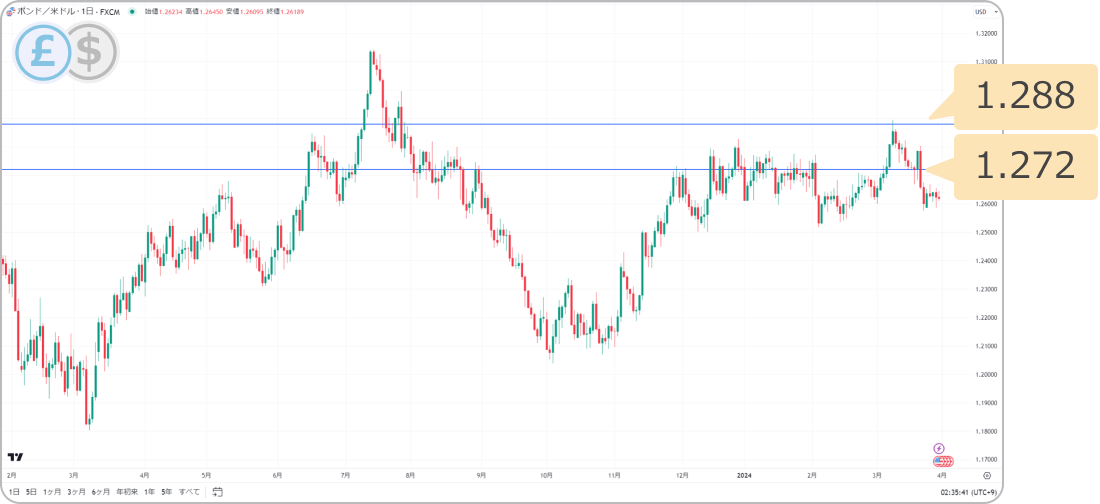Screen dimensions: 1100x504
Task: Select the 3ヶ月 time range
Action: pyautogui.click(x=76, y=491)
